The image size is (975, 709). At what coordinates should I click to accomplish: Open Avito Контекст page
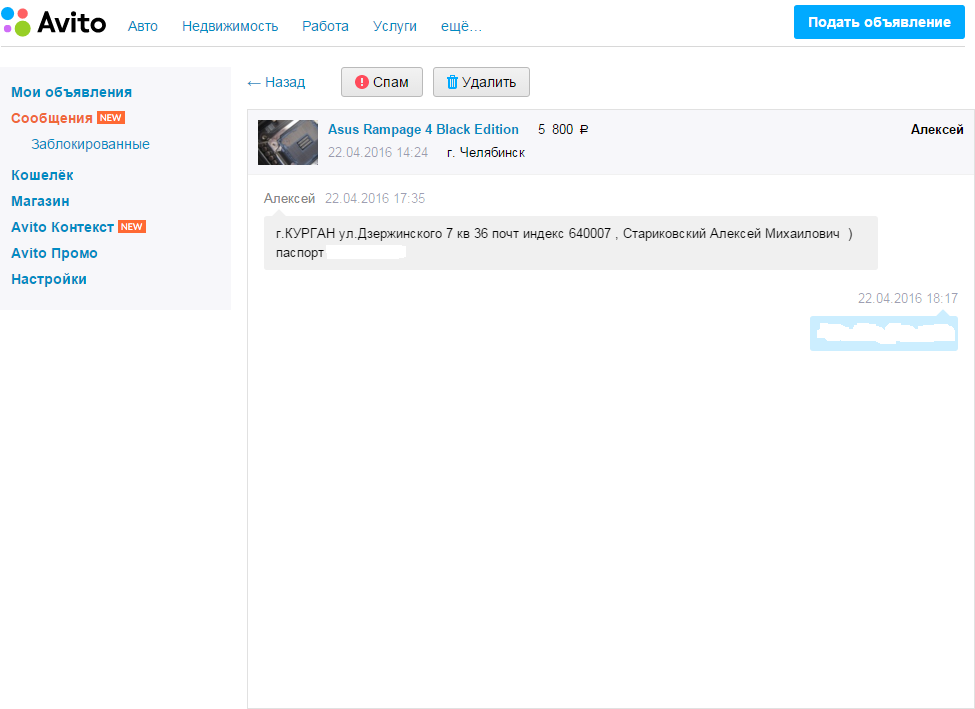62,228
